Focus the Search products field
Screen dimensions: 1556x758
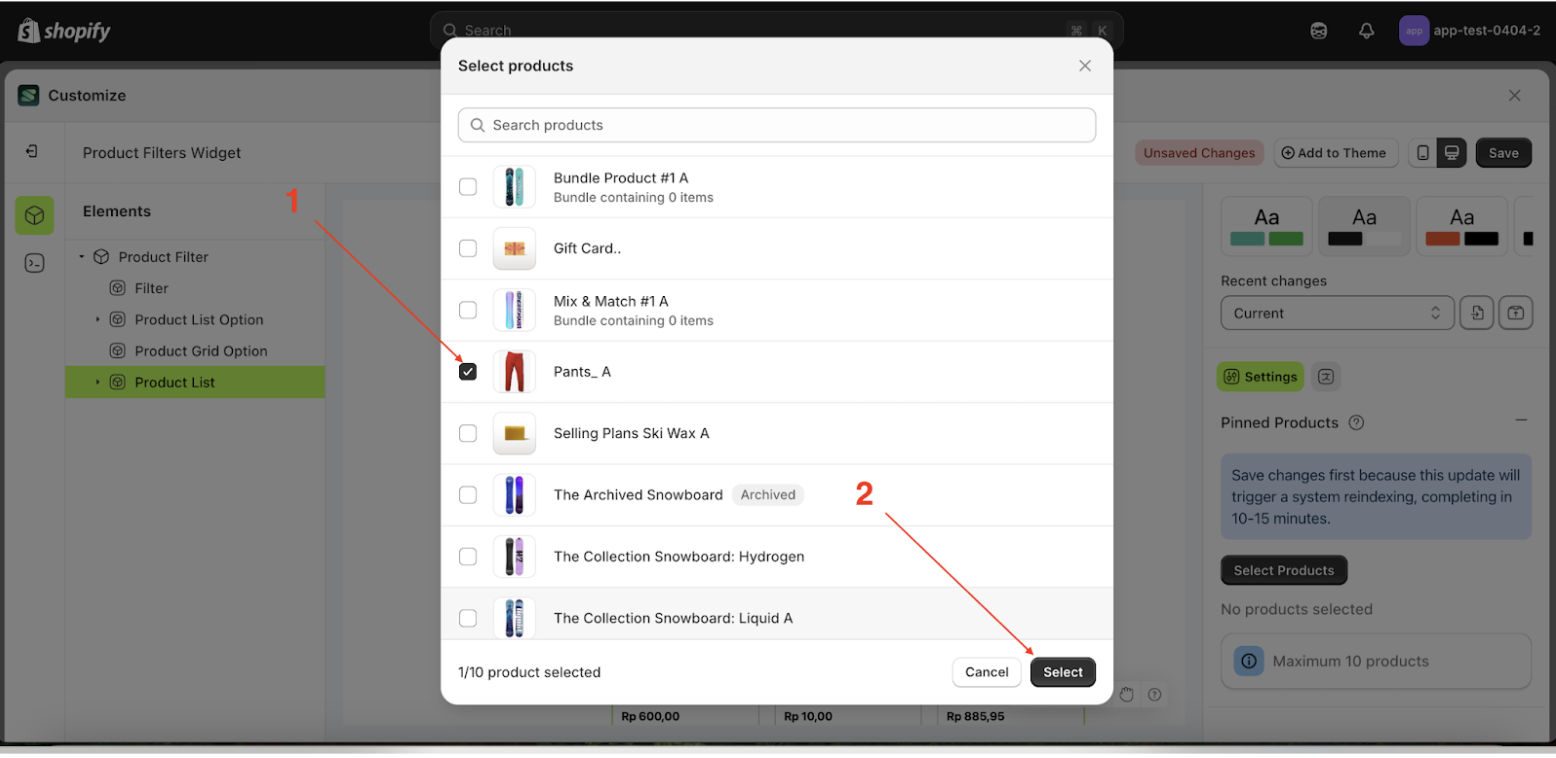pos(777,125)
